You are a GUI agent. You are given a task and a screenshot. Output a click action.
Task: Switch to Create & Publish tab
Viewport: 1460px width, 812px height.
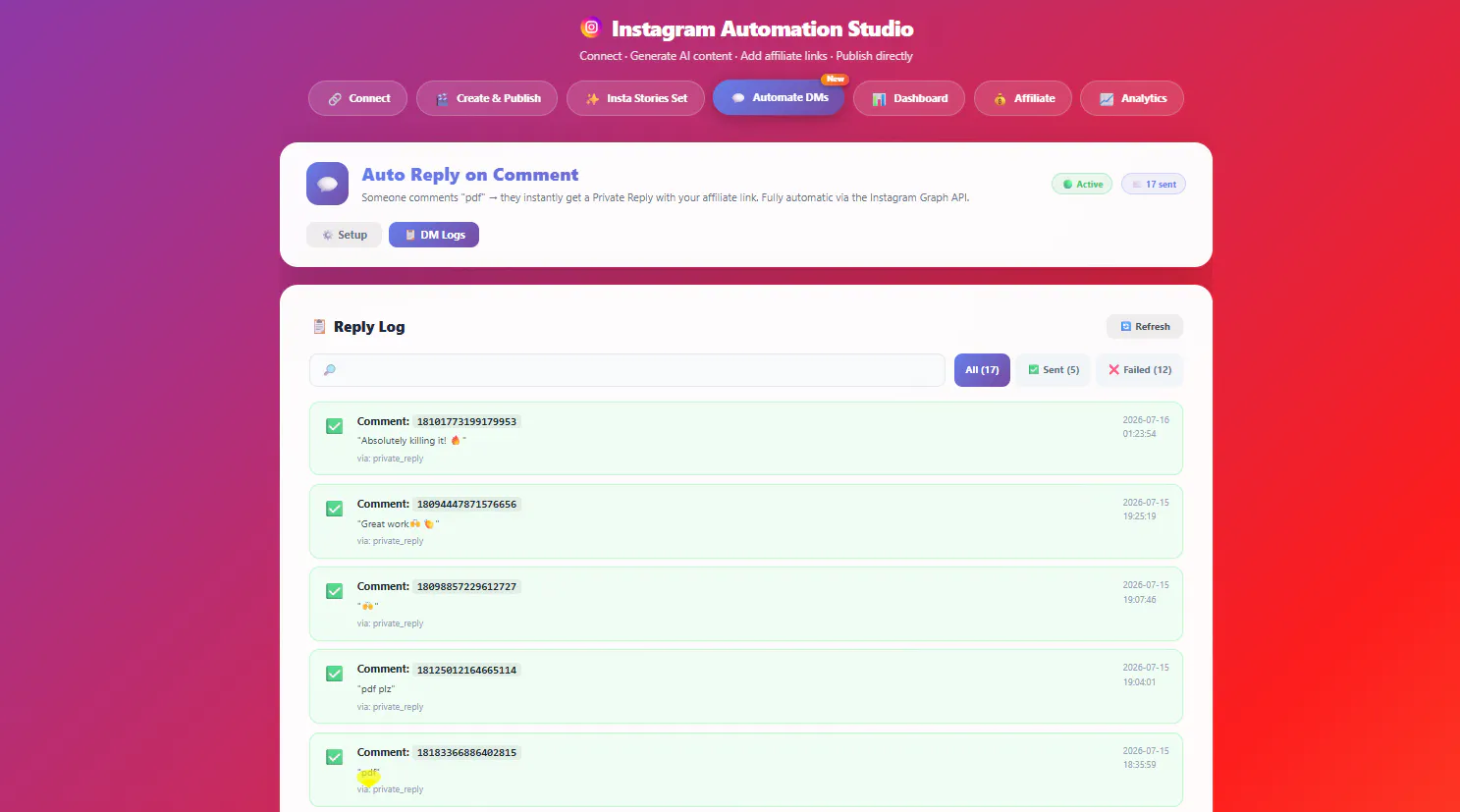(487, 98)
